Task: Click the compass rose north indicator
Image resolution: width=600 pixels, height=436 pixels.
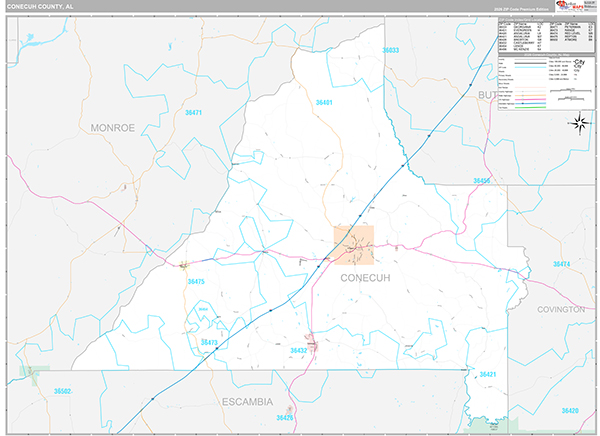Action: (x=580, y=123)
